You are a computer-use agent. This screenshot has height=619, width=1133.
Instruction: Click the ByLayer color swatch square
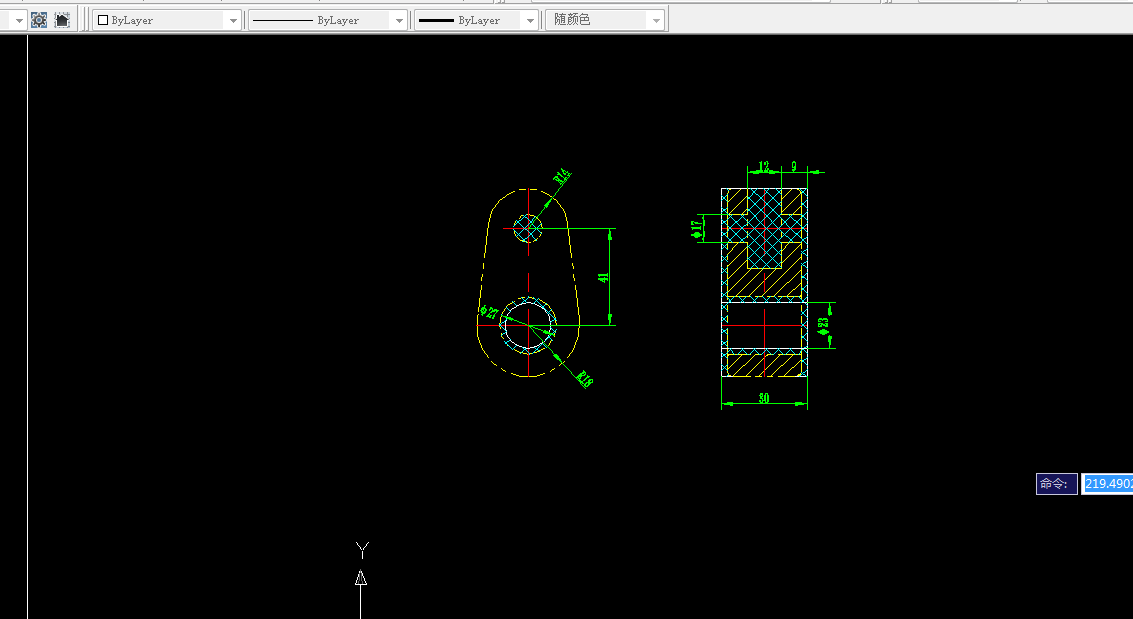coord(103,20)
